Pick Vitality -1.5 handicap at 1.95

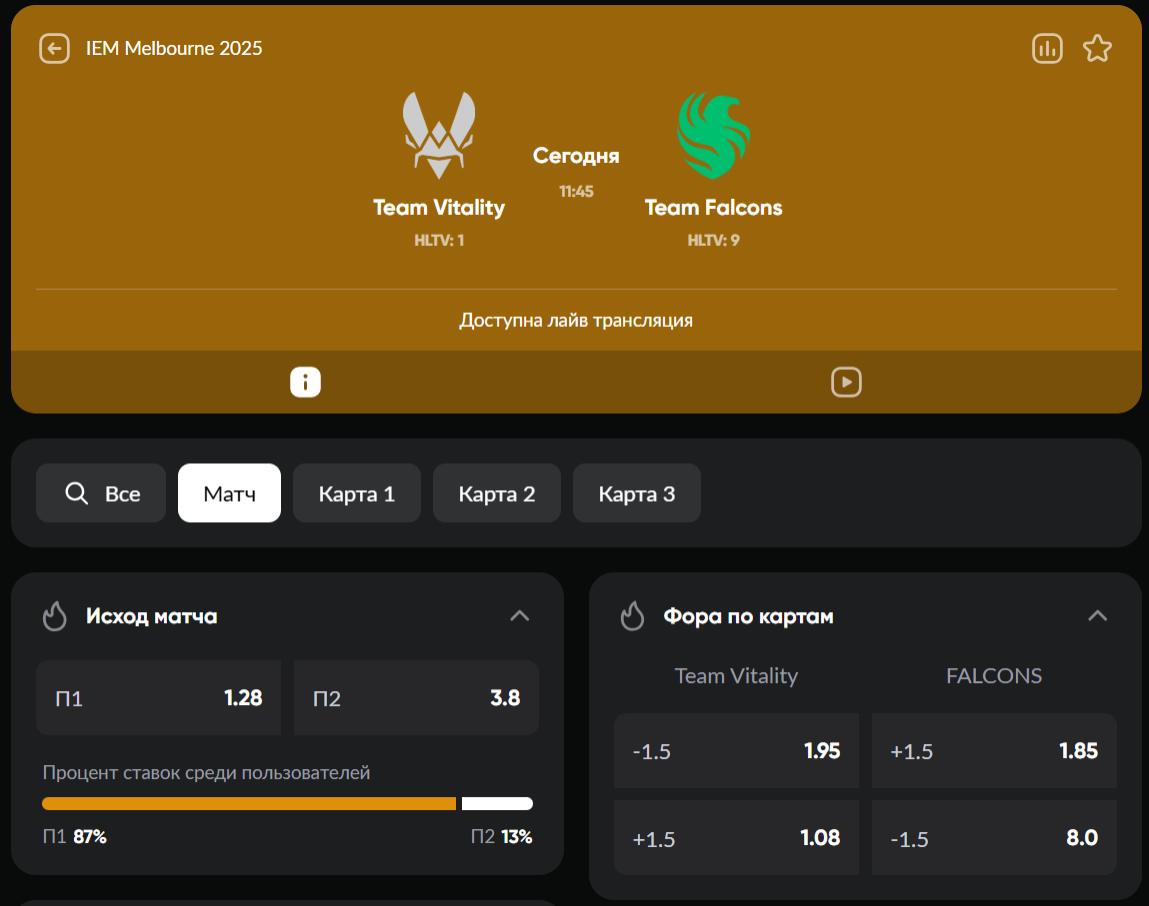736,751
